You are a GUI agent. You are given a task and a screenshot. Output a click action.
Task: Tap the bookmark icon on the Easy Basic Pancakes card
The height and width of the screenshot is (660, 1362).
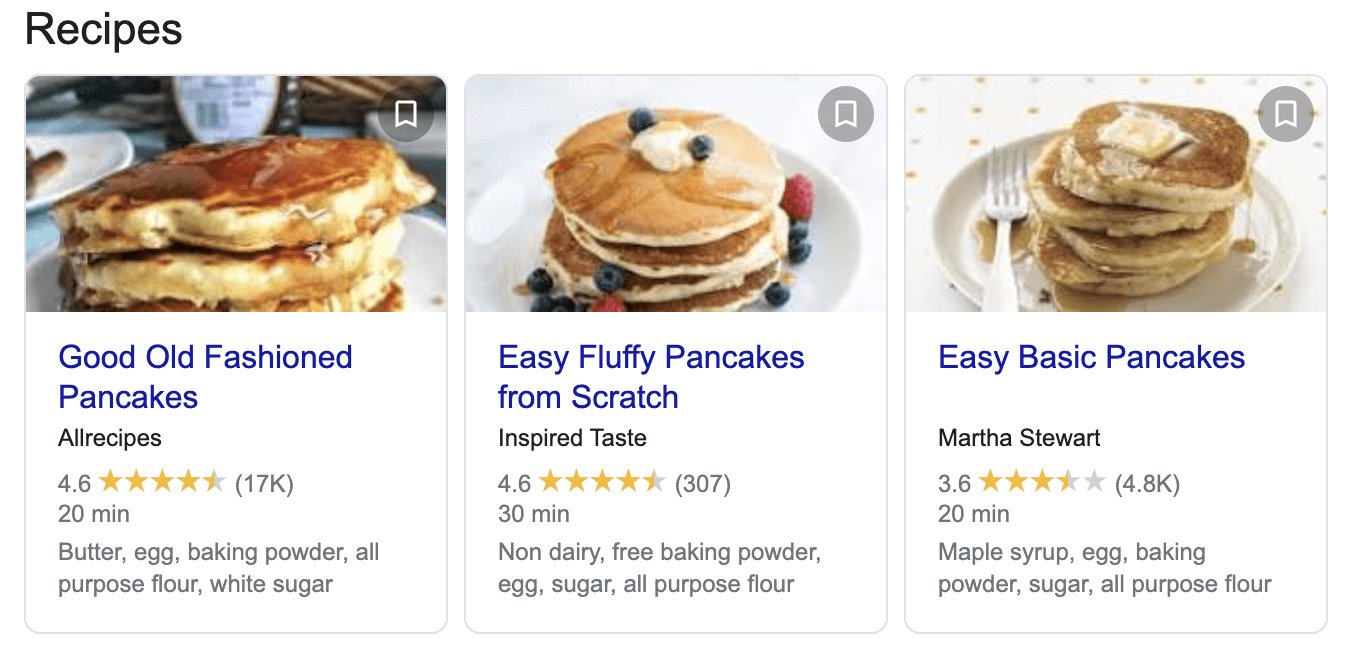(1284, 114)
